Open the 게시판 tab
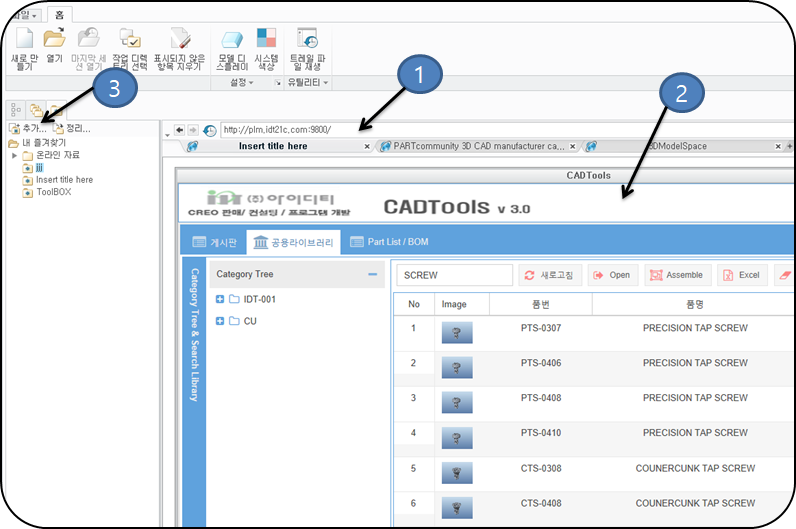The height and width of the screenshot is (529, 796). point(215,242)
